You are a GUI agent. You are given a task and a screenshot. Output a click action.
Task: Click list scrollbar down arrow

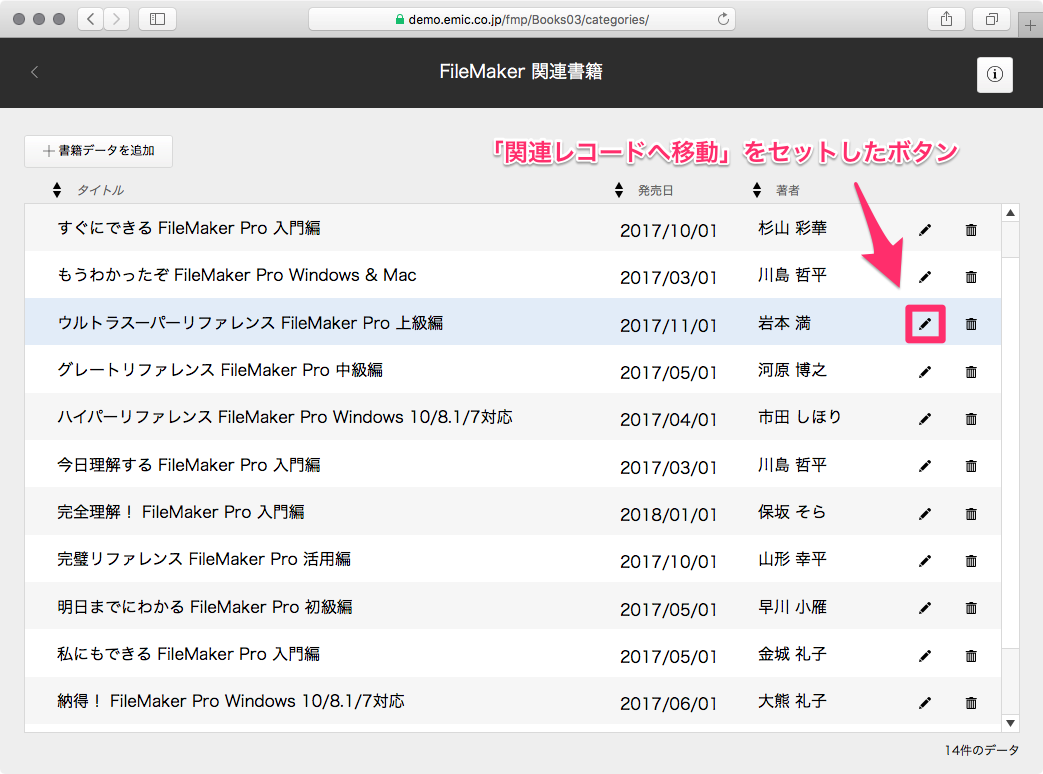[x=1010, y=723]
